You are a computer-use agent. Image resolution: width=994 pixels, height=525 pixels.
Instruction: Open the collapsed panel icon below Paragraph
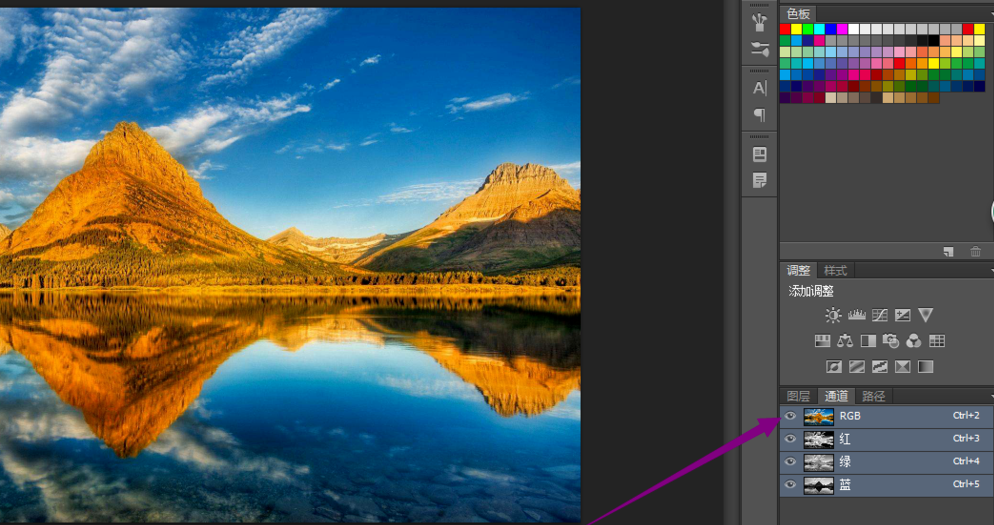tap(759, 154)
